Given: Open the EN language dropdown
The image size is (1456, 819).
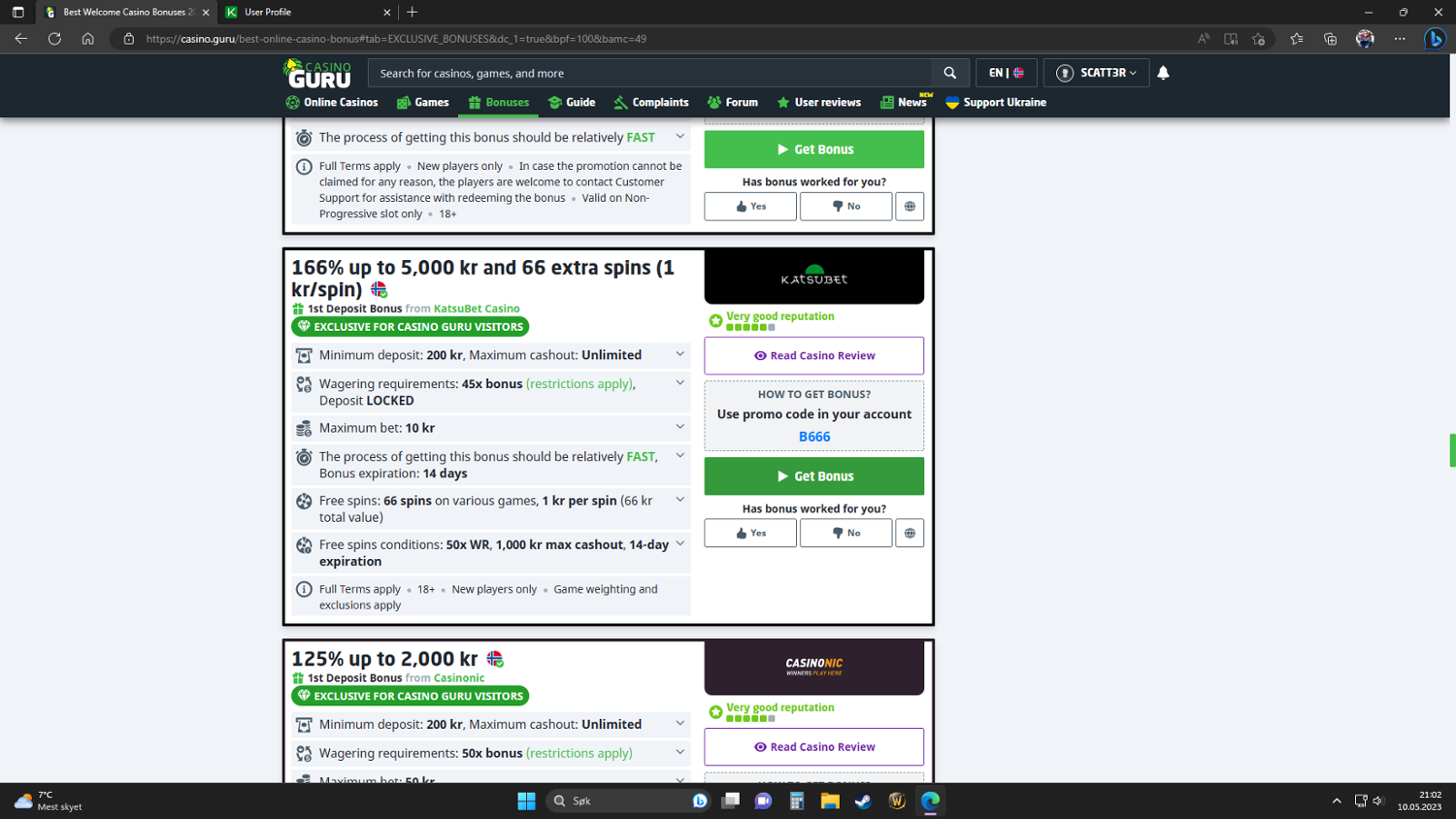Looking at the screenshot, I should (x=1007, y=73).
